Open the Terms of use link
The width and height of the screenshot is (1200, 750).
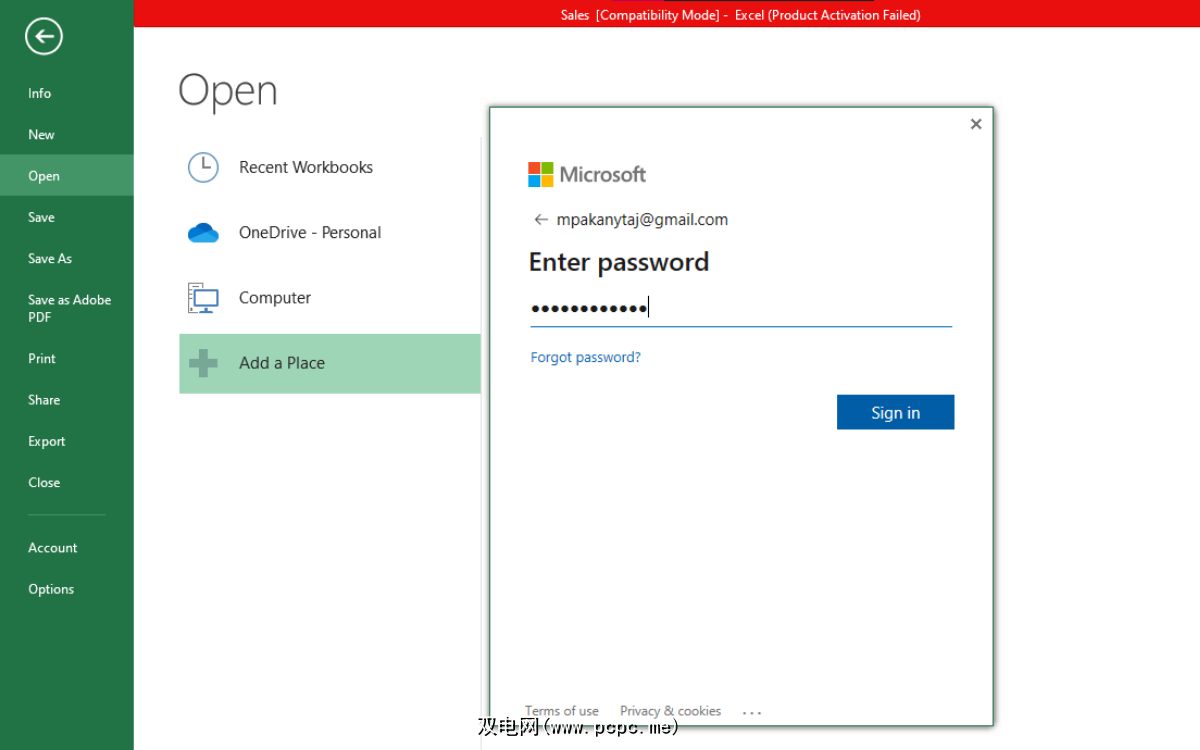[562, 711]
